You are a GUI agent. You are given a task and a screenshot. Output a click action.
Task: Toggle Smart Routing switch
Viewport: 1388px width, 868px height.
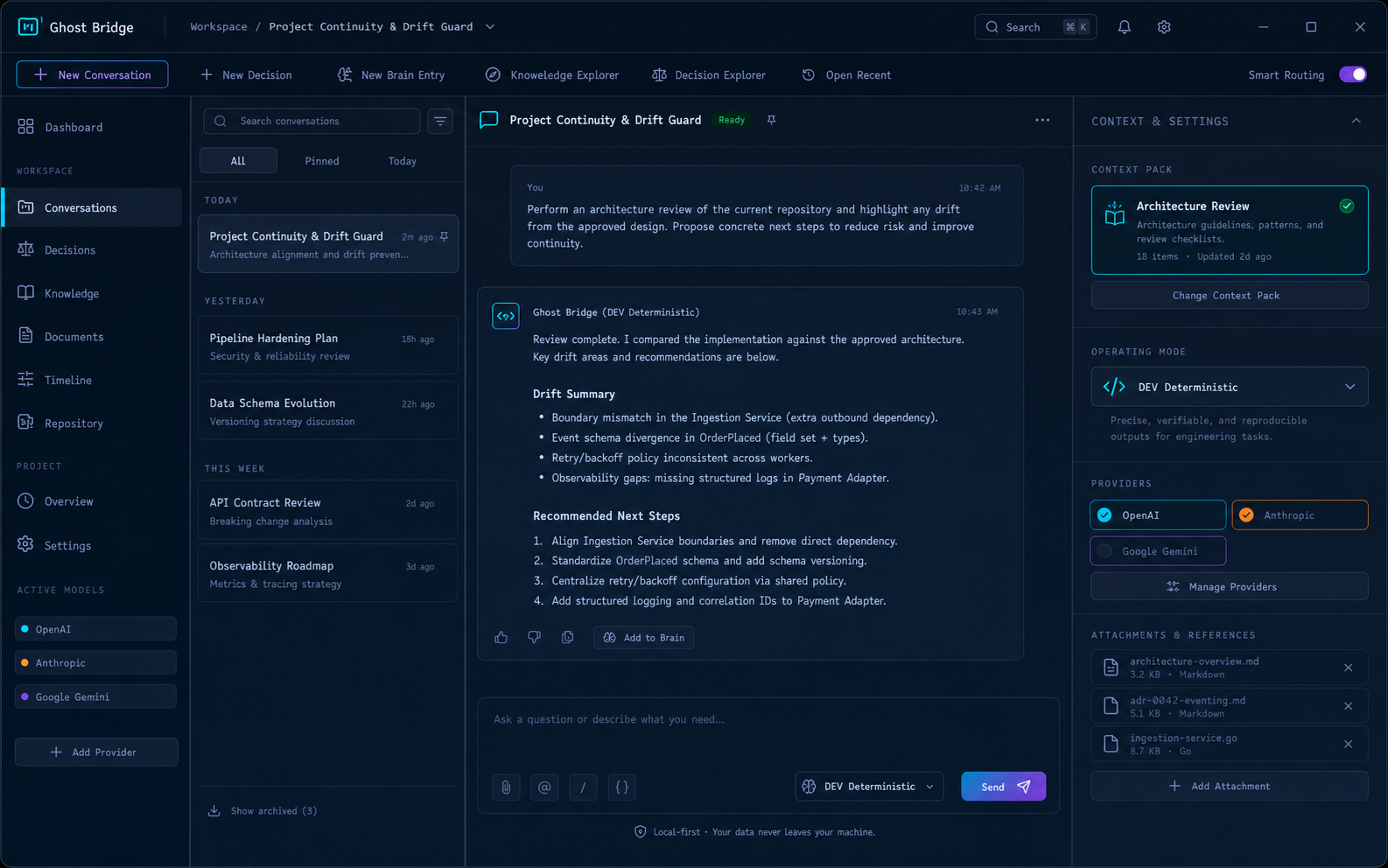(x=1353, y=74)
